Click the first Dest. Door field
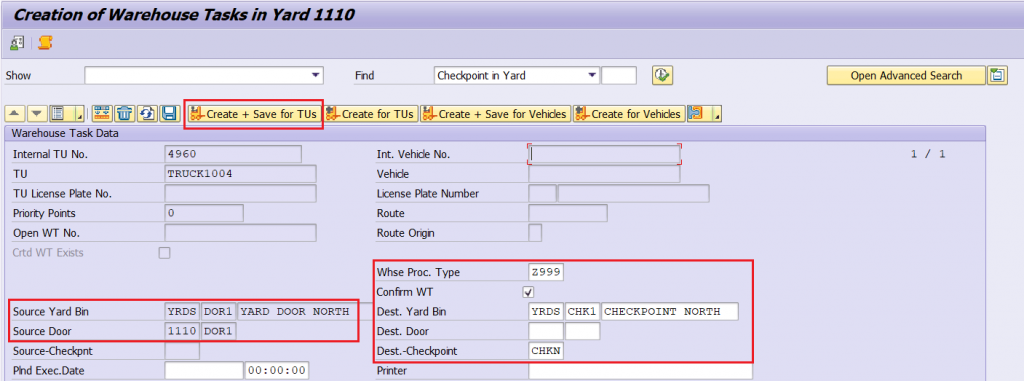The width and height of the screenshot is (1024, 381). pyautogui.click(x=546, y=331)
